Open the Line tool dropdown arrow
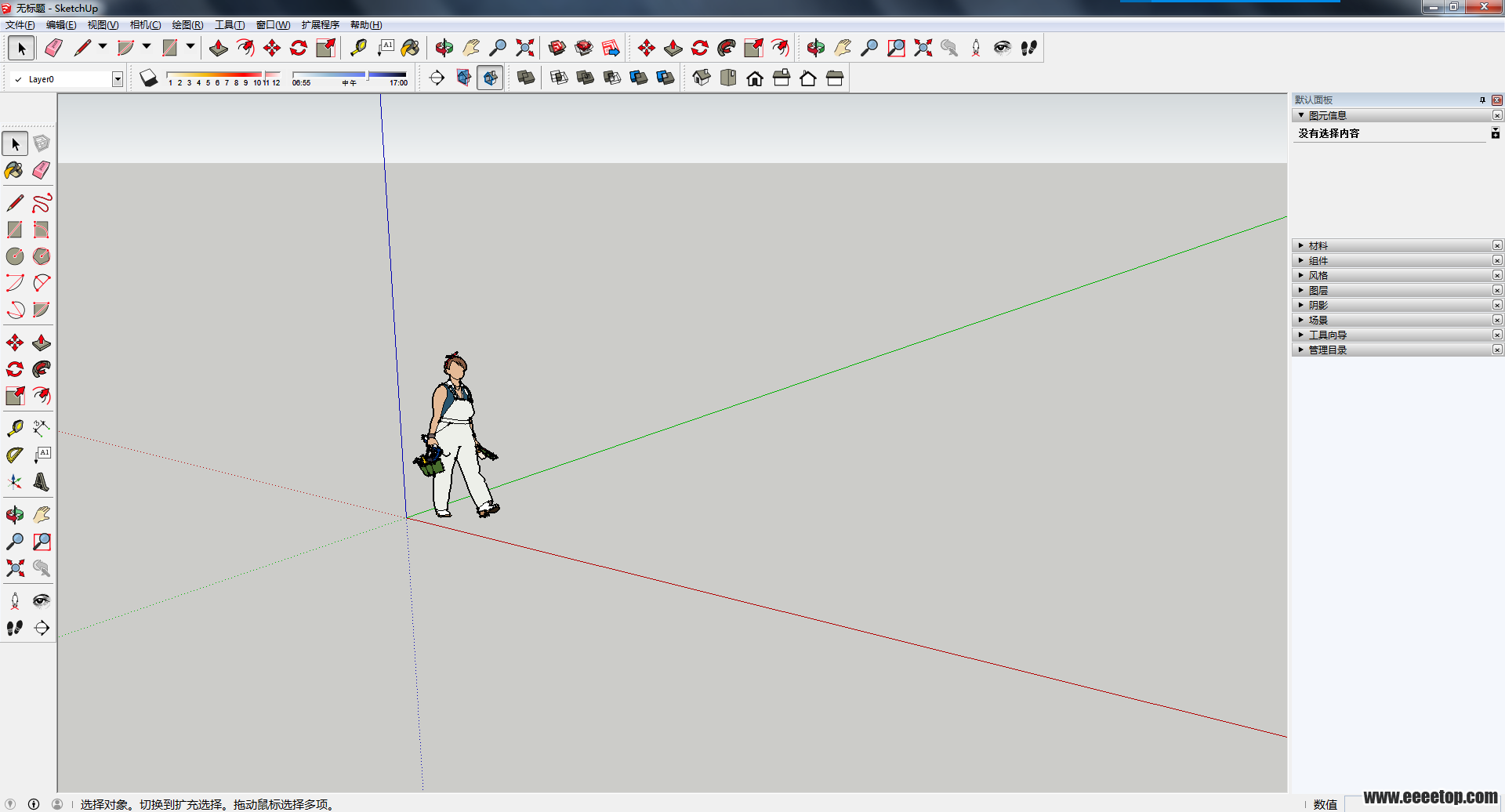Viewport: 1505px width, 812px height. tap(103, 47)
